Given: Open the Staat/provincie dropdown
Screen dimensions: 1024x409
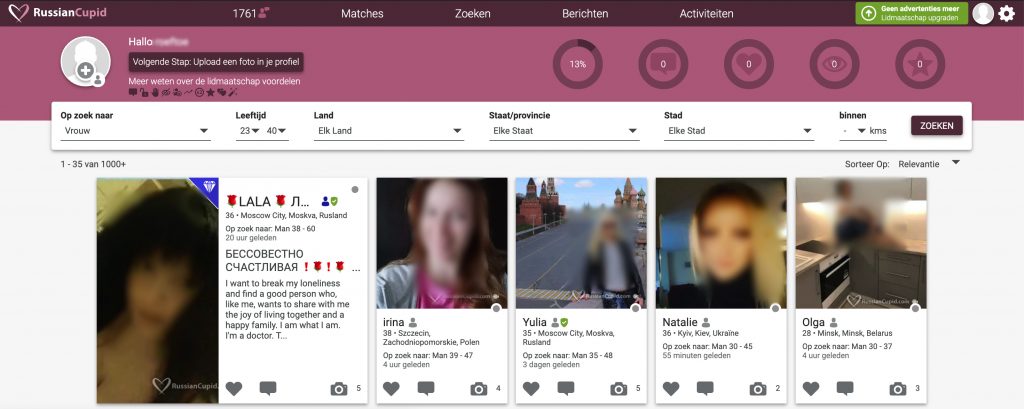Looking at the screenshot, I should pyautogui.click(x=563, y=130).
